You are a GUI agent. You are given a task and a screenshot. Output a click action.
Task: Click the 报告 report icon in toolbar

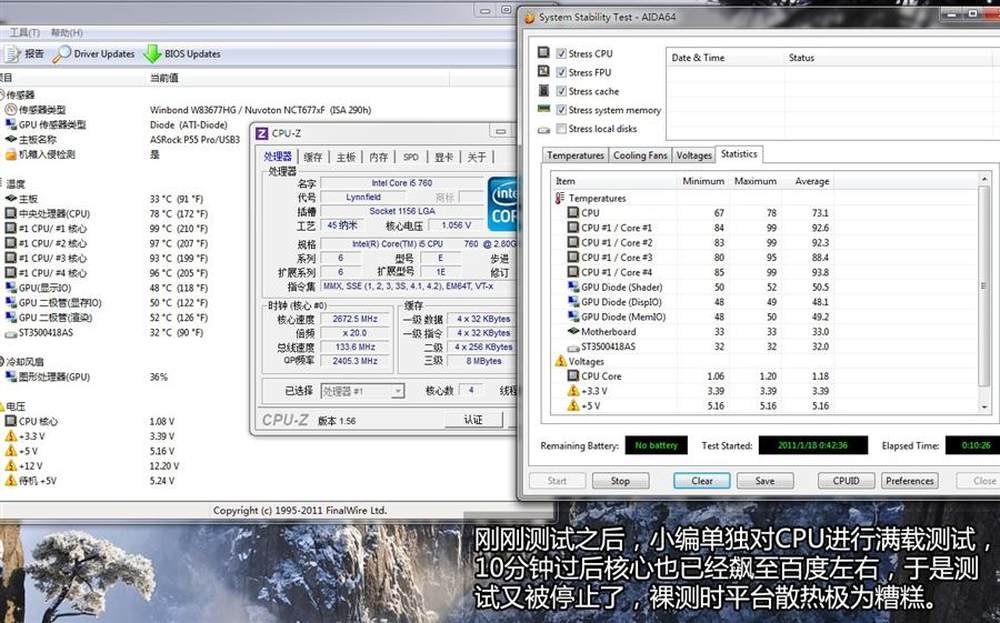point(12,54)
